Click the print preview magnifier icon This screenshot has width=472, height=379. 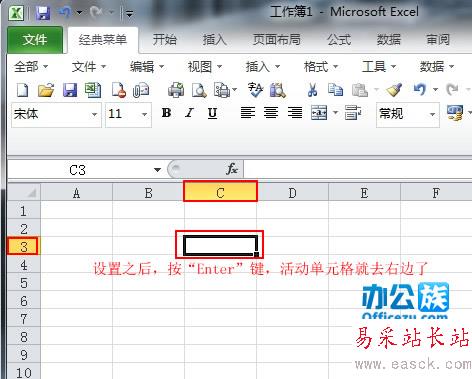(199, 90)
